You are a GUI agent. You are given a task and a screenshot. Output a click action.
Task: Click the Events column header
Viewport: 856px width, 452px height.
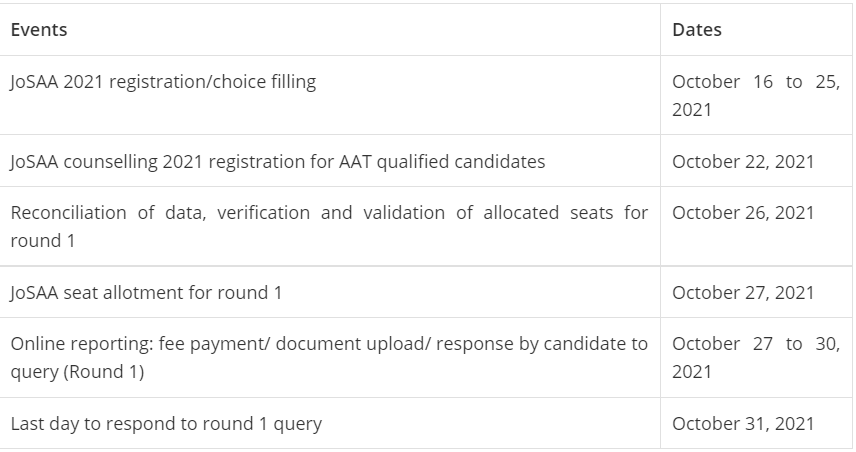pyautogui.click(x=39, y=30)
